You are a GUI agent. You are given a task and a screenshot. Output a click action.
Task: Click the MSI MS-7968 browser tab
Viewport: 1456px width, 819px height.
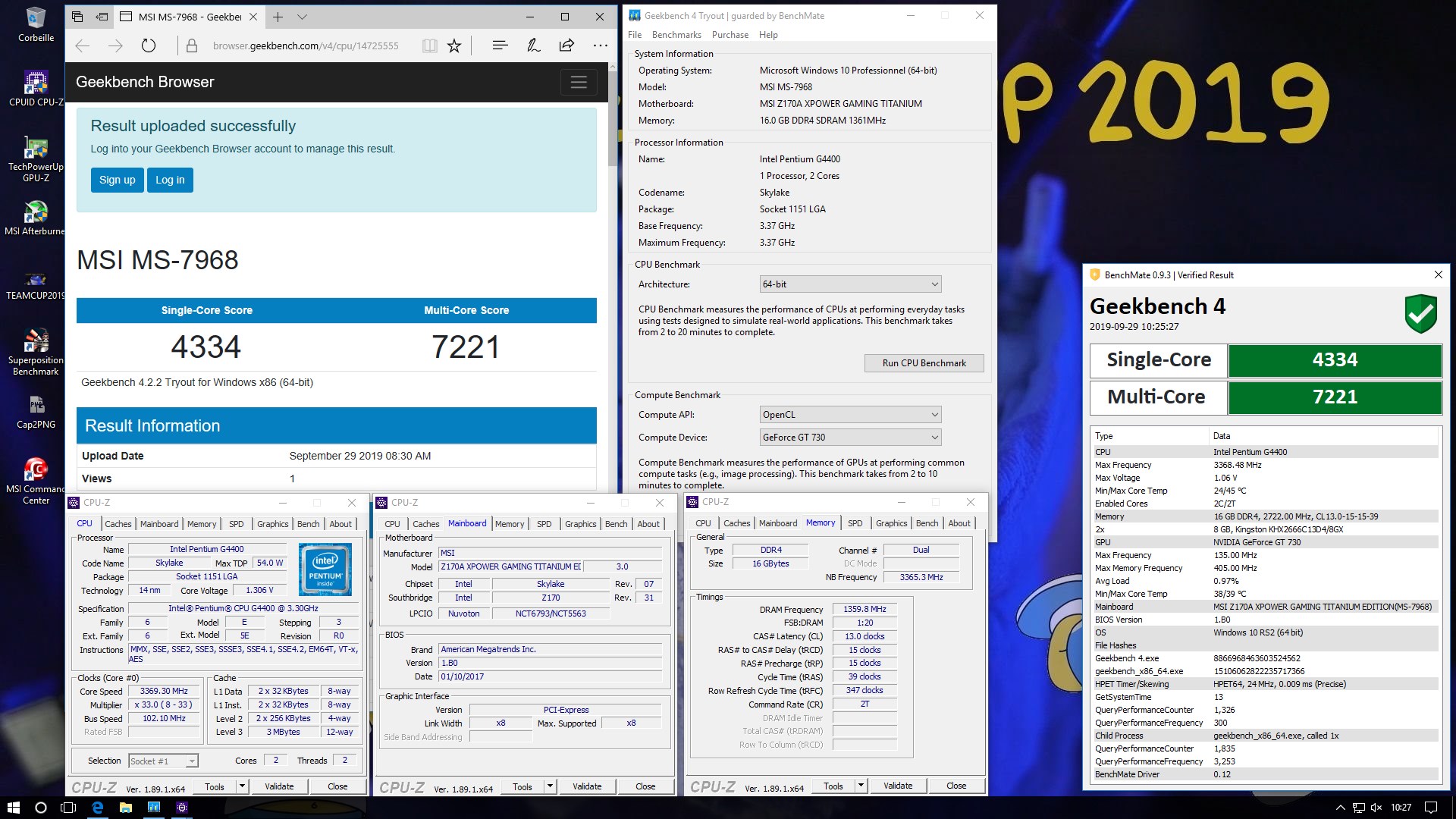190,17
